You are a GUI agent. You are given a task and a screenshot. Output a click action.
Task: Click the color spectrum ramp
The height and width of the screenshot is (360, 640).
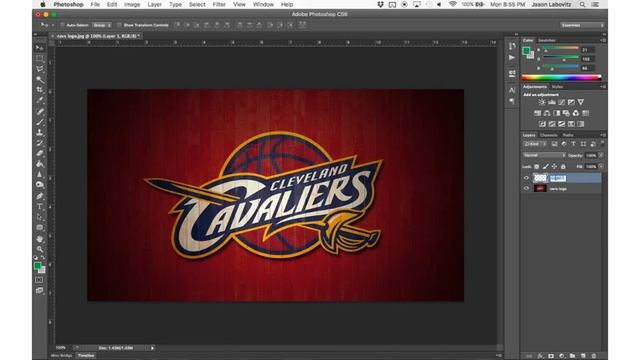tap(561, 77)
